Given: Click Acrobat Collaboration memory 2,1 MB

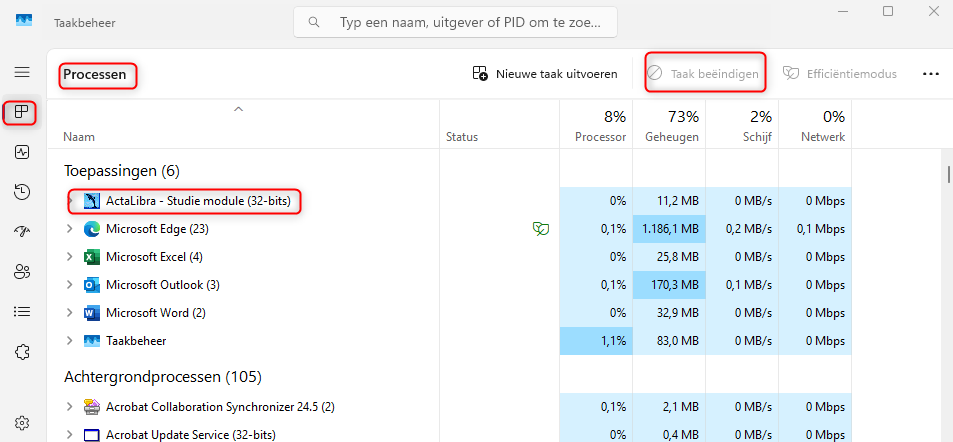Looking at the screenshot, I should [x=669, y=406].
